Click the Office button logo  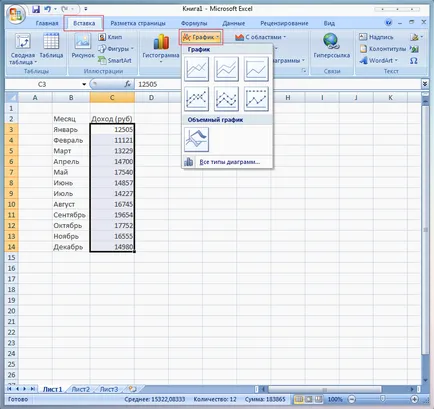click(16, 15)
